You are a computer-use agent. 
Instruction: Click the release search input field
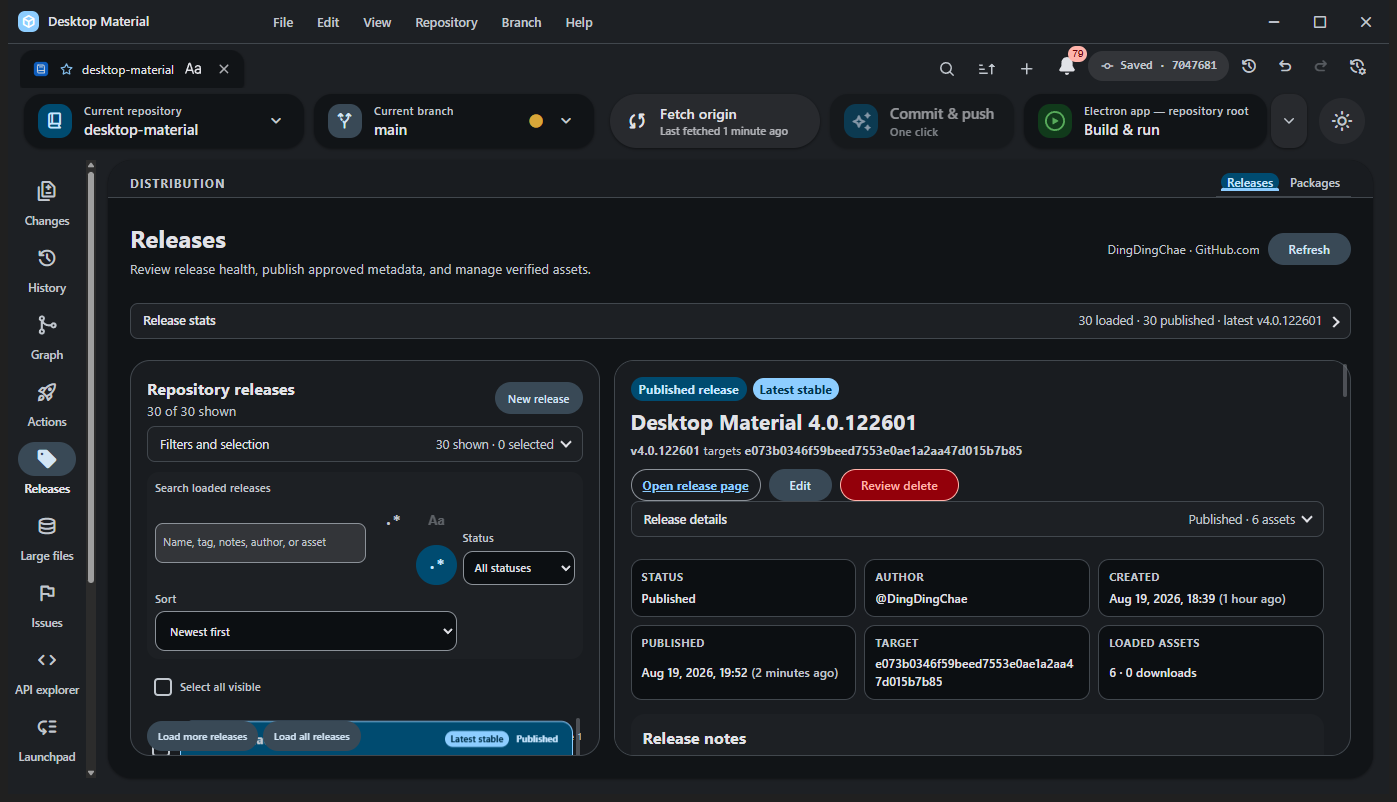click(260, 542)
